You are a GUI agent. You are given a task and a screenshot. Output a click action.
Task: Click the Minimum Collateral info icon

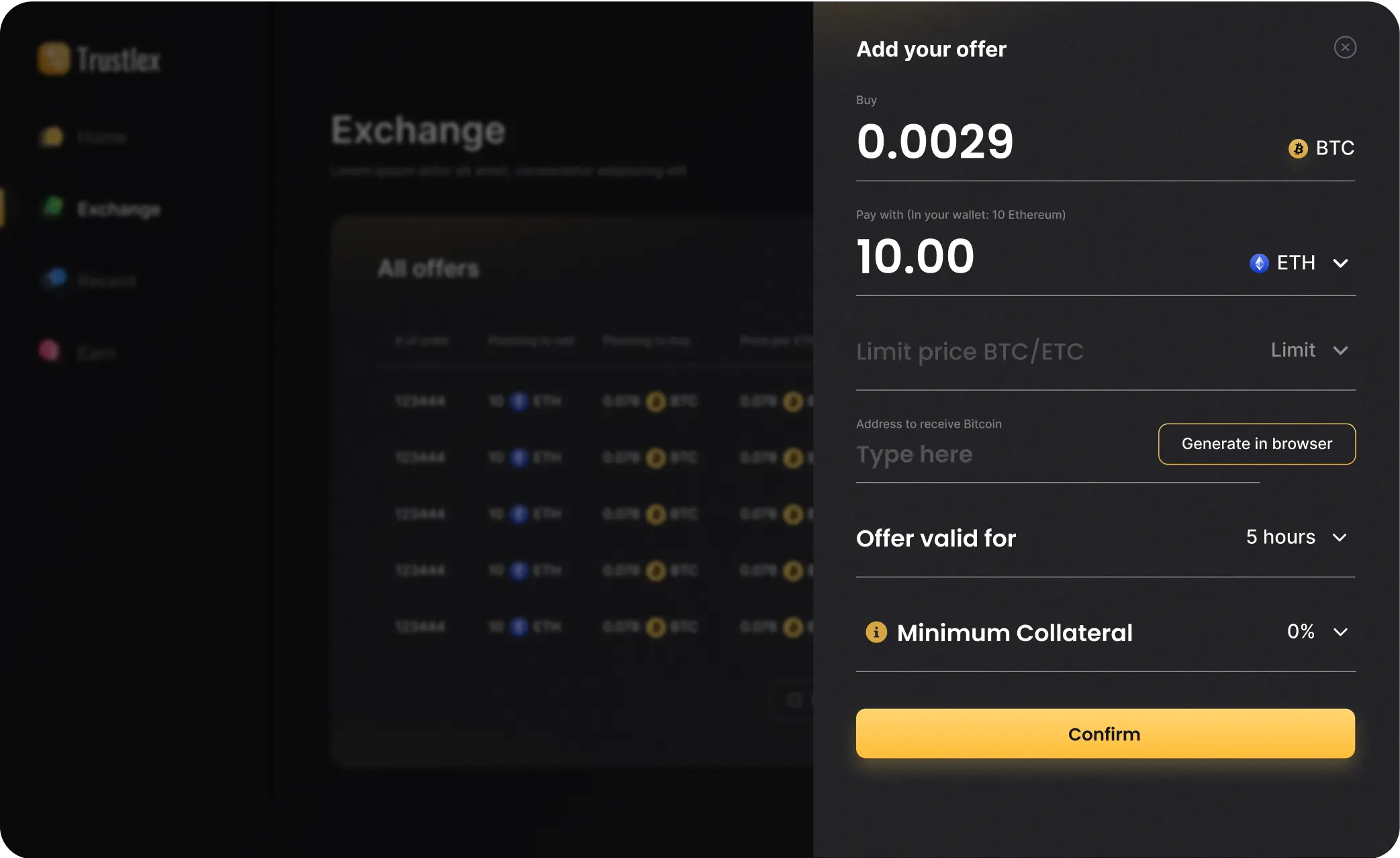pos(876,632)
